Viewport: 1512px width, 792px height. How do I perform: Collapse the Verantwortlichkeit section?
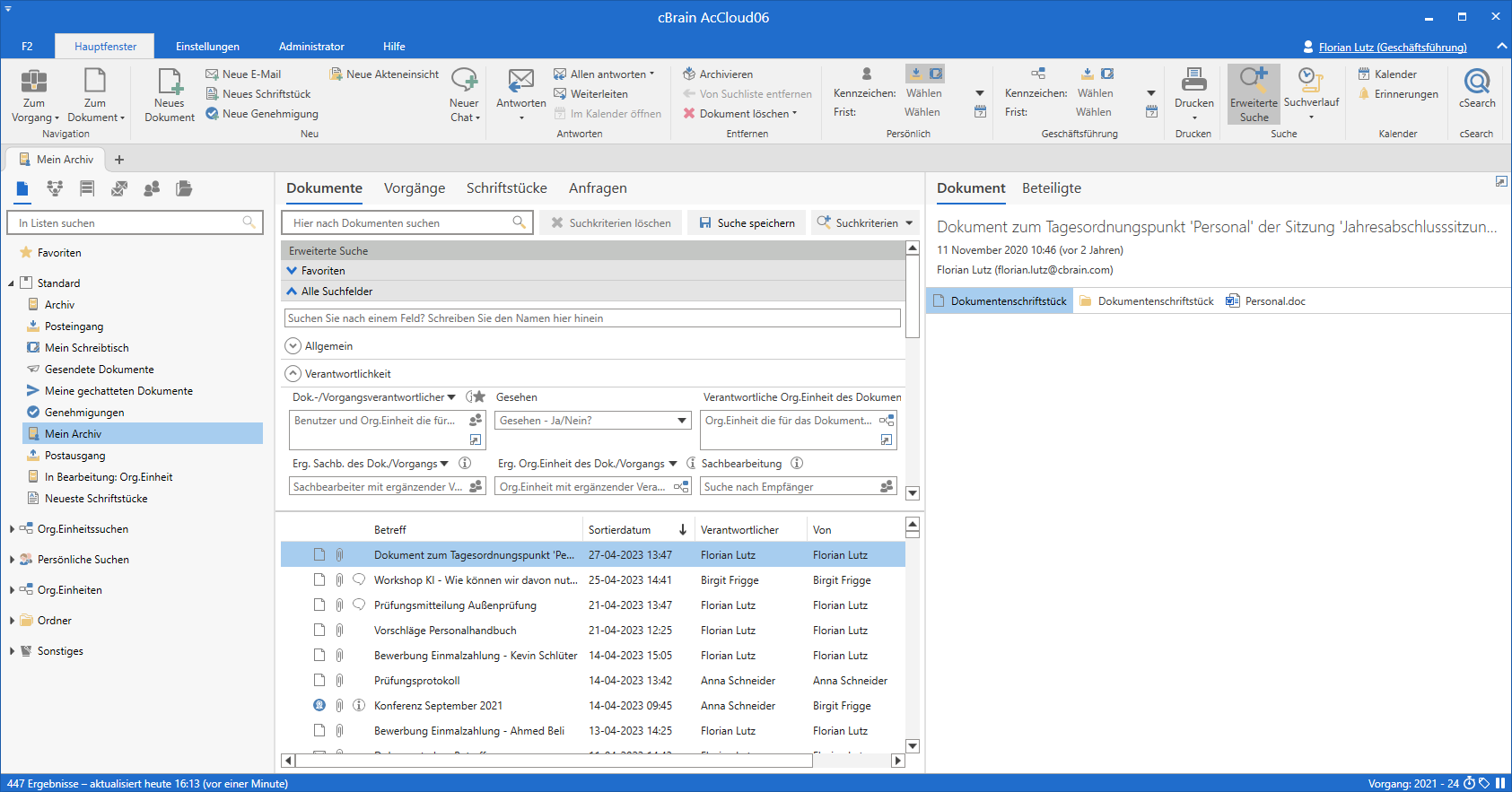(x=293, y=374)
